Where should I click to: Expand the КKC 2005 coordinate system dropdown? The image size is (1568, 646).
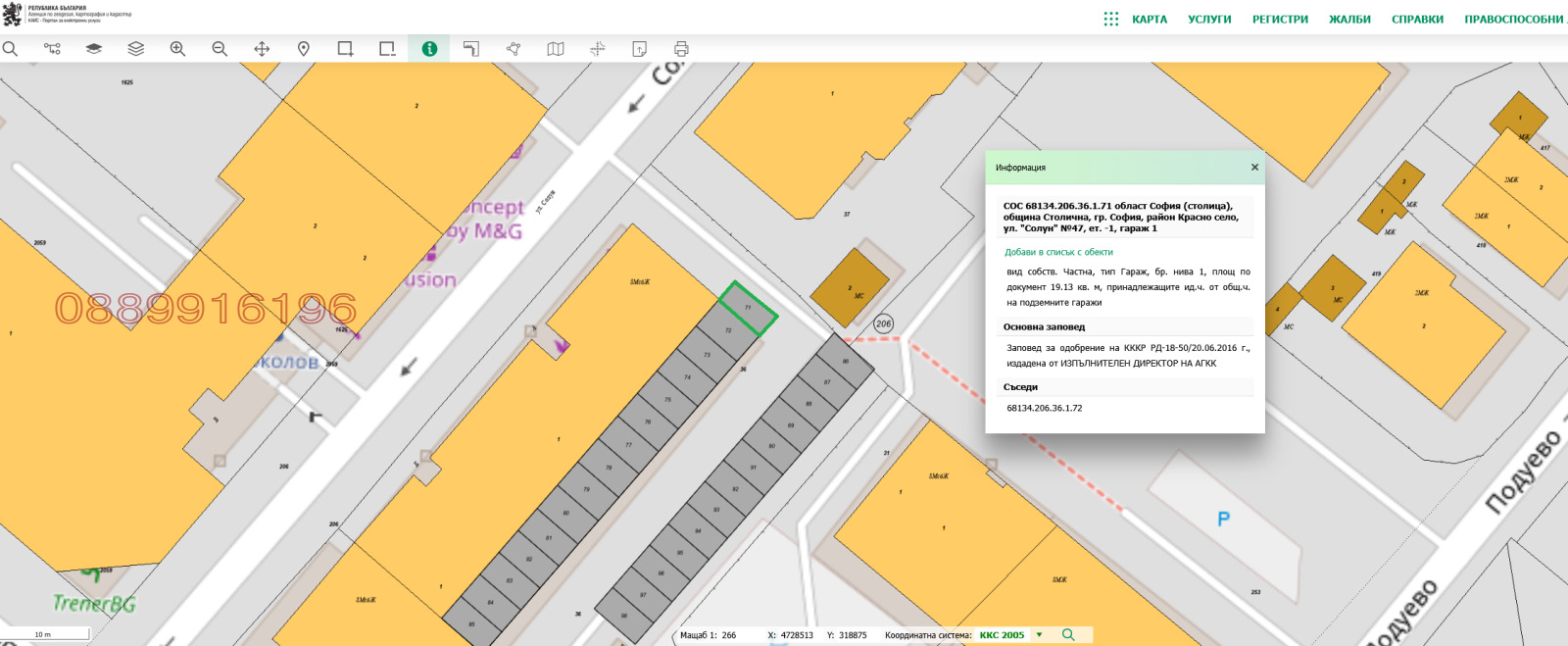1040,635
